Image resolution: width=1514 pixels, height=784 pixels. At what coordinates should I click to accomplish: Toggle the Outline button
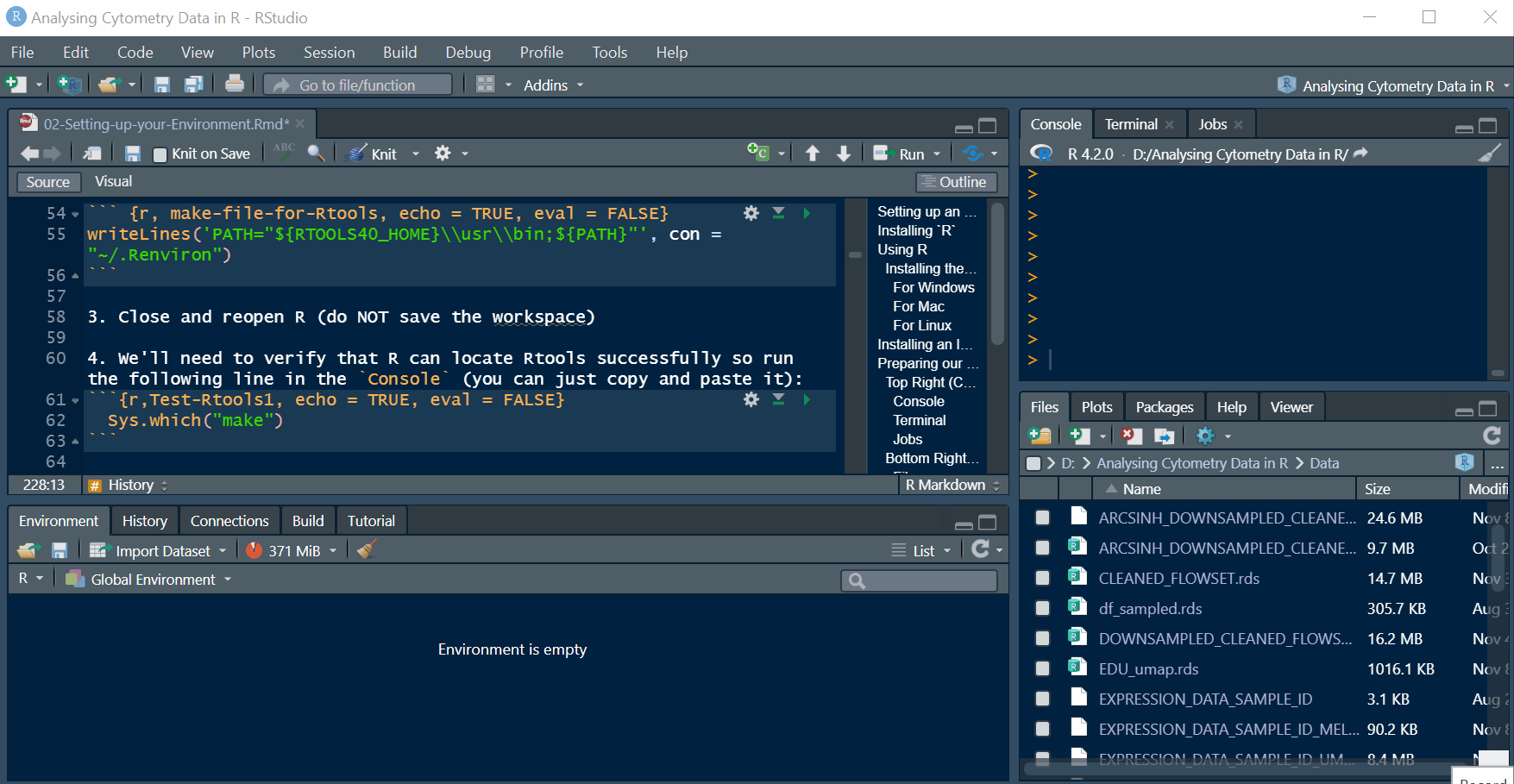[956, 182]
